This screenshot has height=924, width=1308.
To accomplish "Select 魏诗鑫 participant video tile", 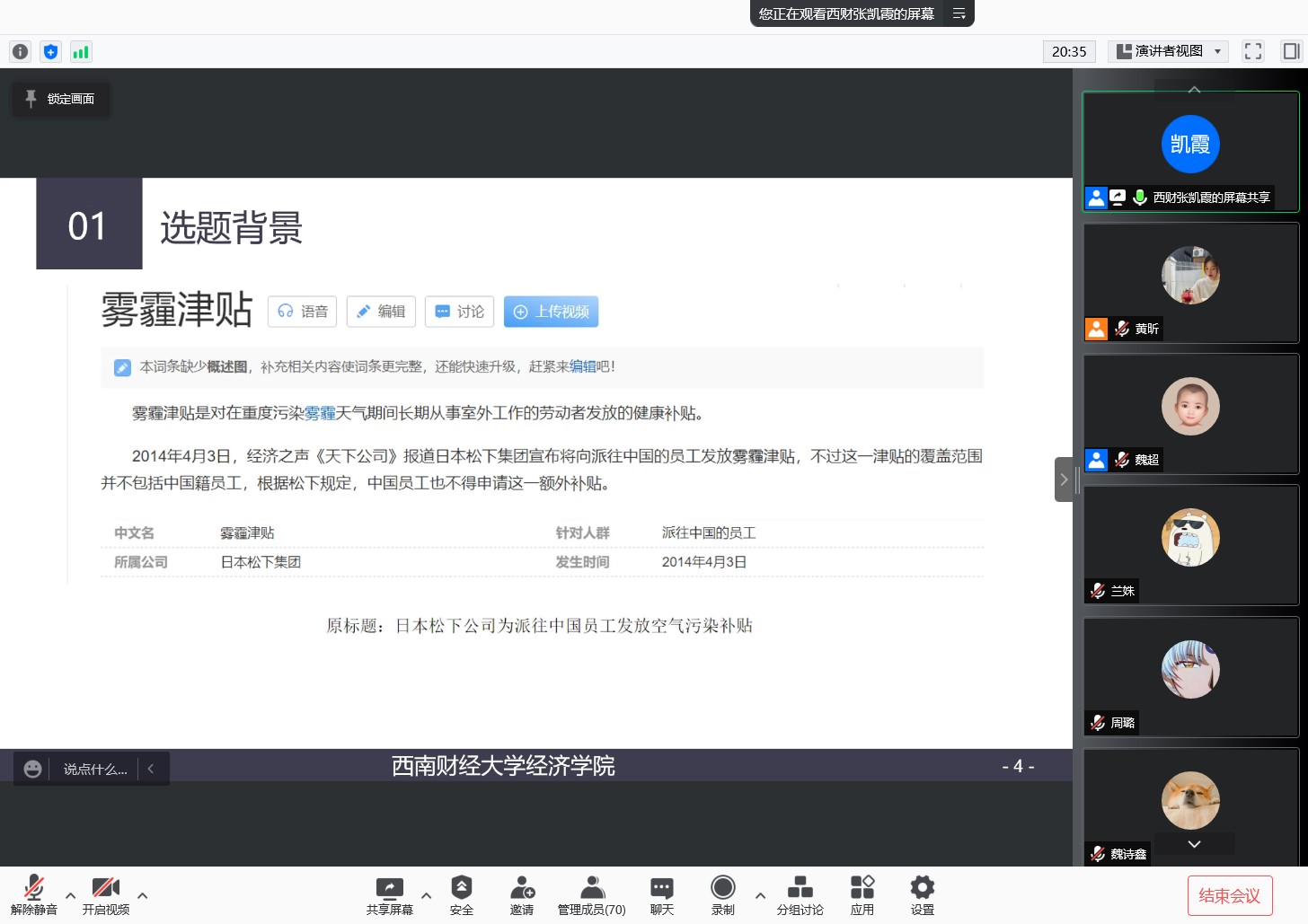I will coord(1191,807).
